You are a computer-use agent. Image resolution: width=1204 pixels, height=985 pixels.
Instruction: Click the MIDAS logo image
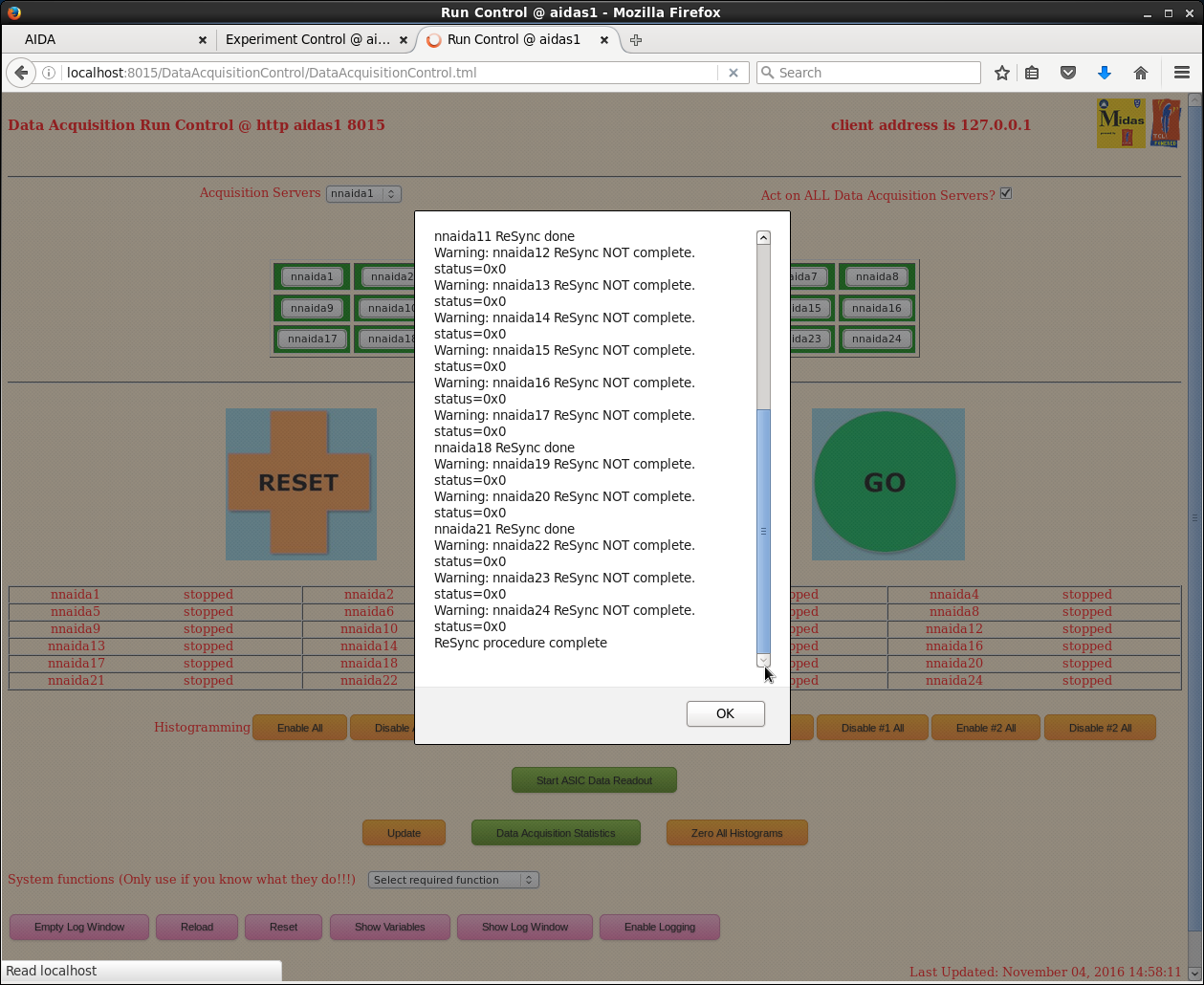point(1121,123)
